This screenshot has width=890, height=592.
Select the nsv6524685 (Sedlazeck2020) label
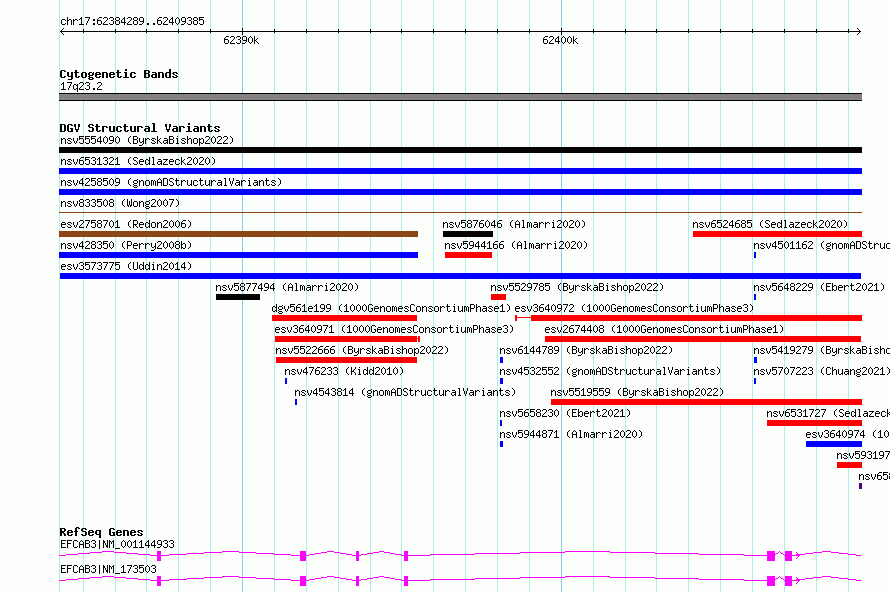click(770, 224)
